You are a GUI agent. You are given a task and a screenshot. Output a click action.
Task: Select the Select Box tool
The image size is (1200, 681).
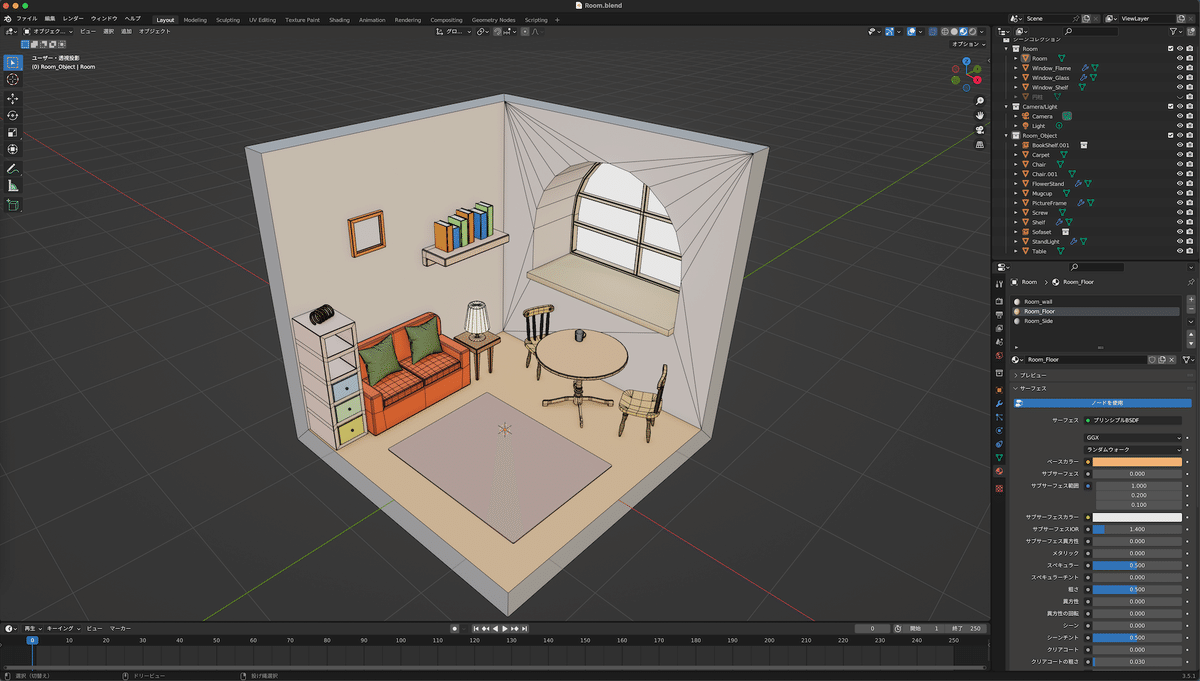point(13,62)
